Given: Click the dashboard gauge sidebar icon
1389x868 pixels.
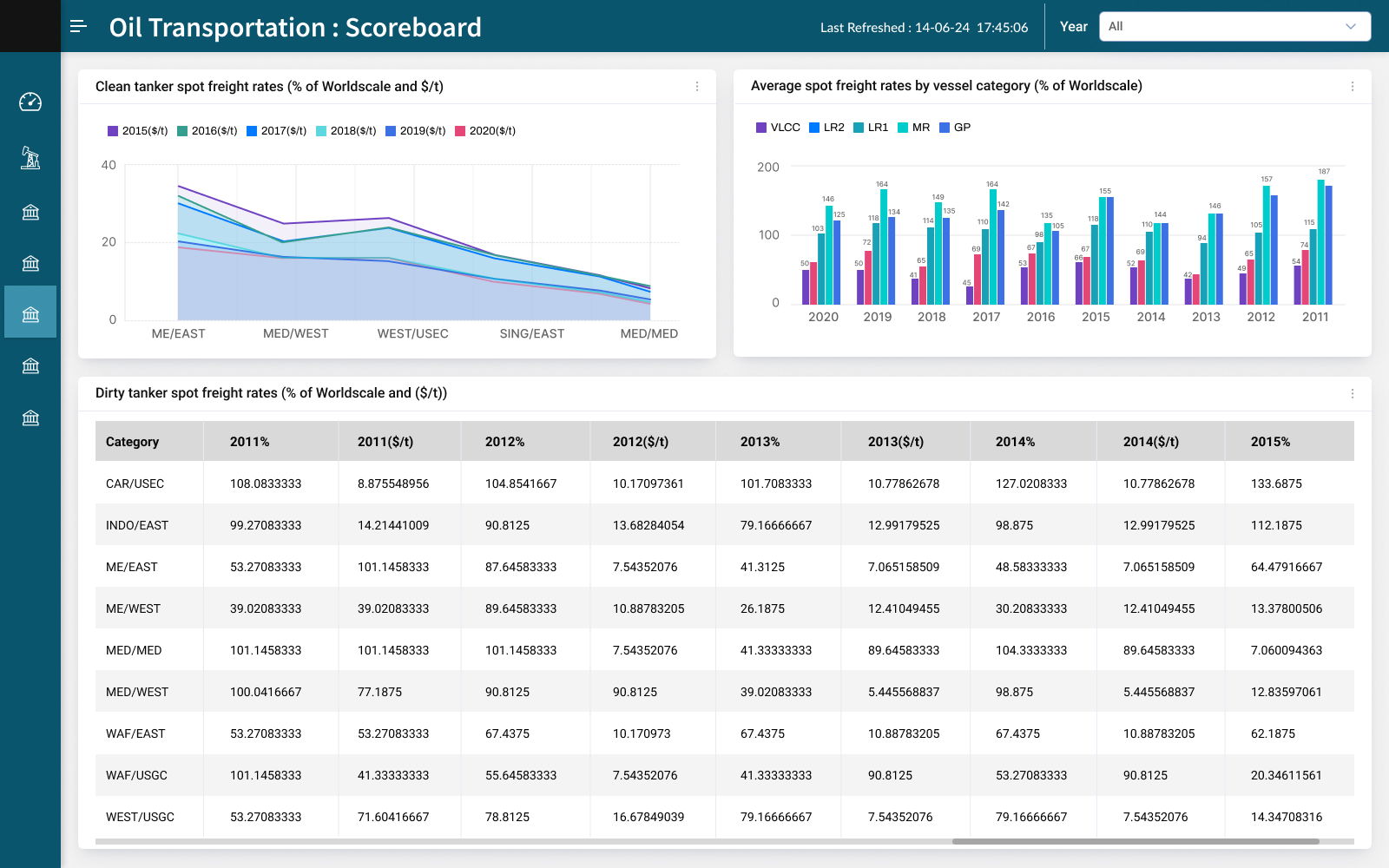Looking at the screenshot, I should click(x=30, y=102).
